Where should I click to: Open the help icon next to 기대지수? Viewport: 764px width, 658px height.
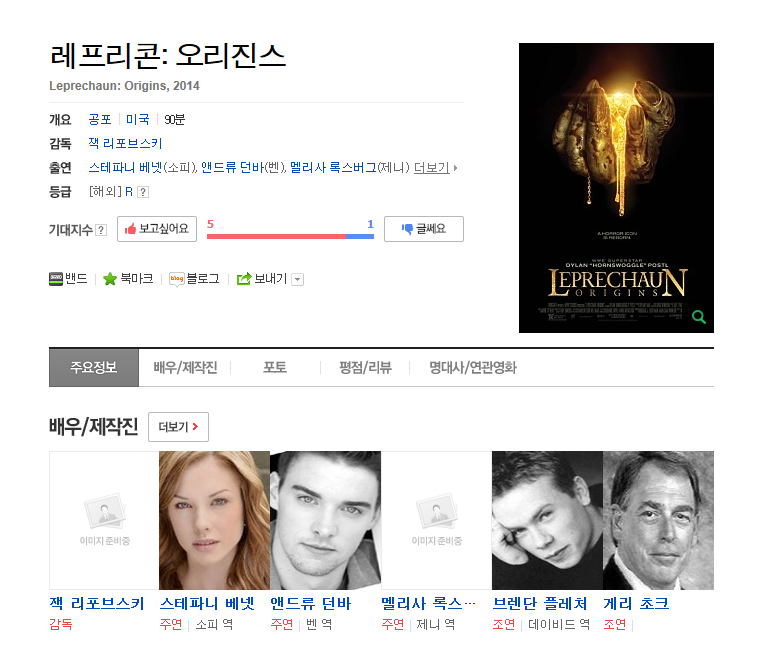point(101,230)
